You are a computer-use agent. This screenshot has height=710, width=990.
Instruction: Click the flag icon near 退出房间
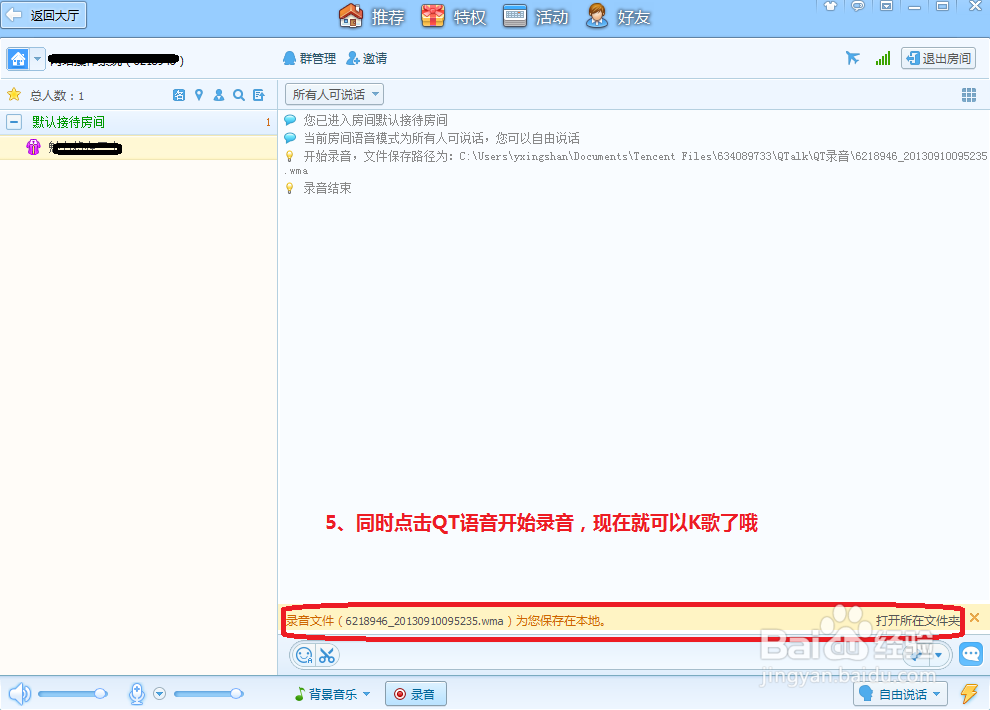[x=853, y=58]
